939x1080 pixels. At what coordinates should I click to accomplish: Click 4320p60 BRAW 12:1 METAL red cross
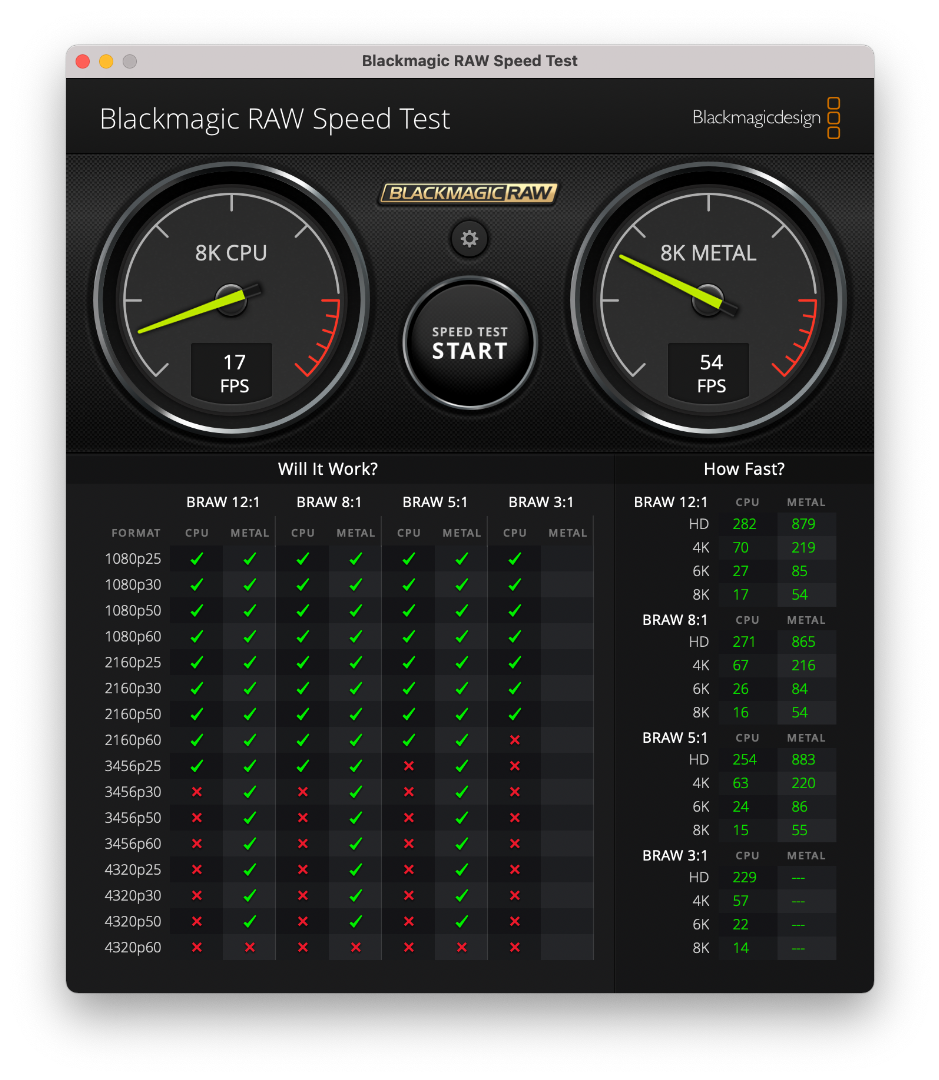249,947
